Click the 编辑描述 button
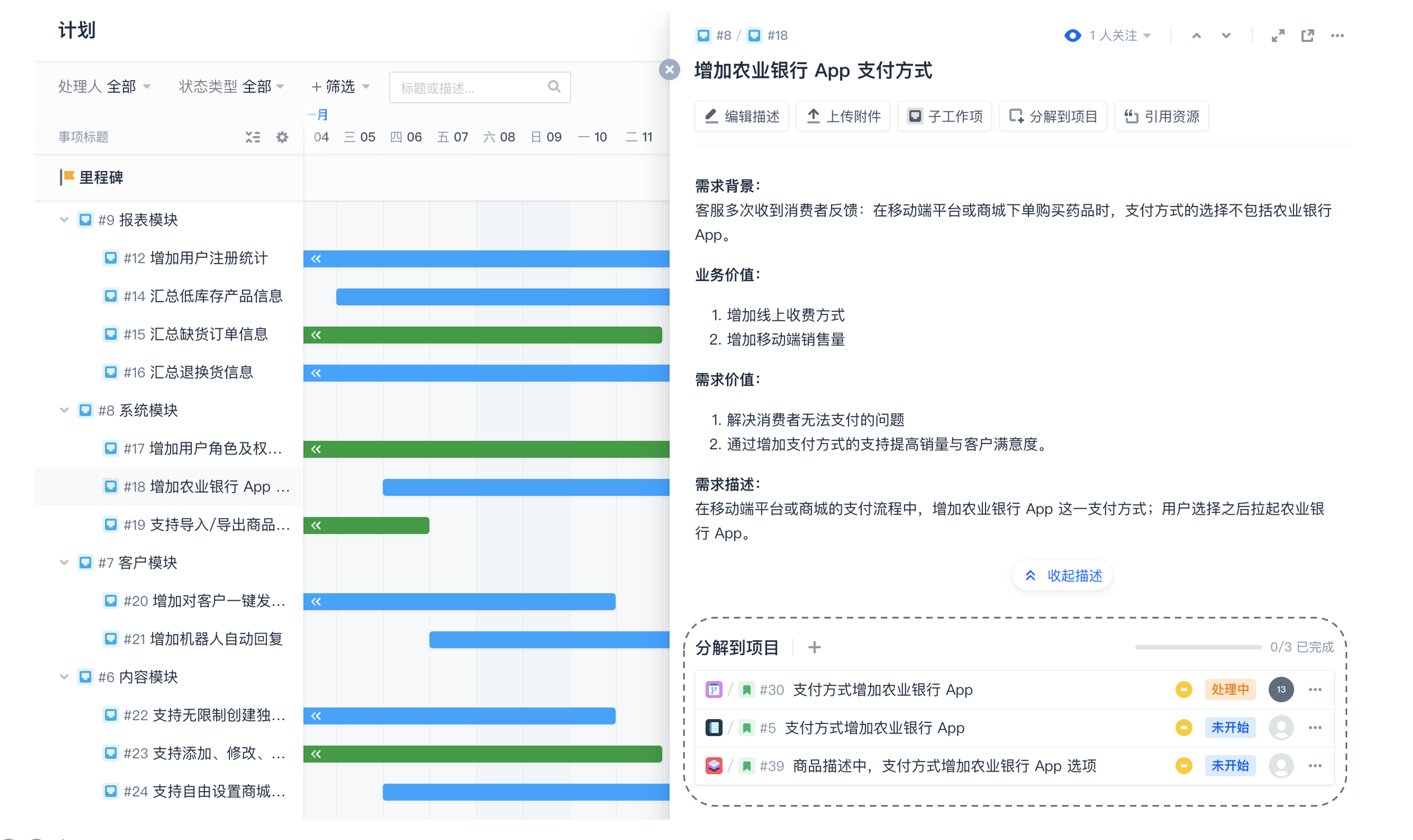 click(x=741, y=116)
